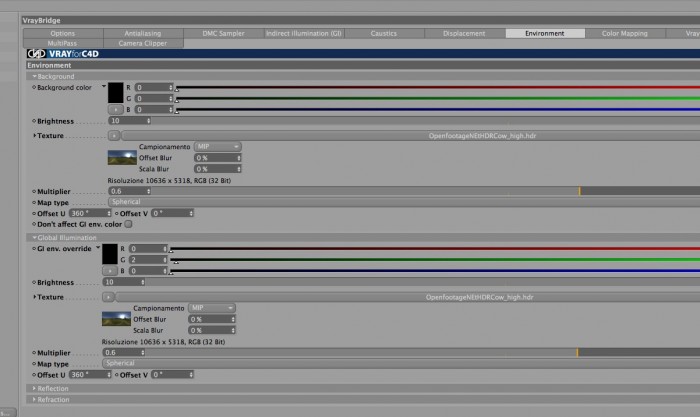Switch to the Color Mapping tab
The image size is (700, 417).
[625, 33]
